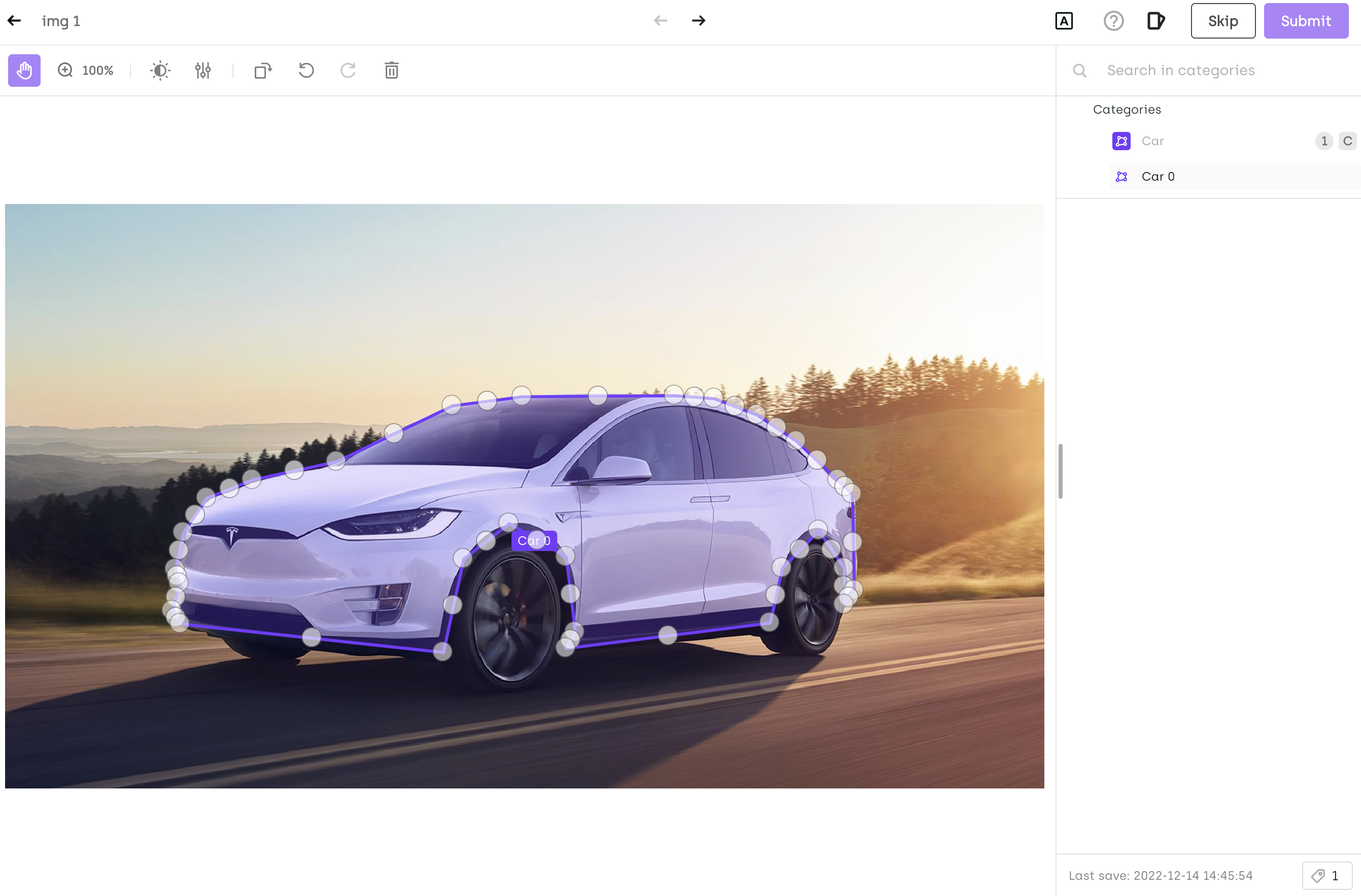Select the Car category

[x=1152, y=141]
